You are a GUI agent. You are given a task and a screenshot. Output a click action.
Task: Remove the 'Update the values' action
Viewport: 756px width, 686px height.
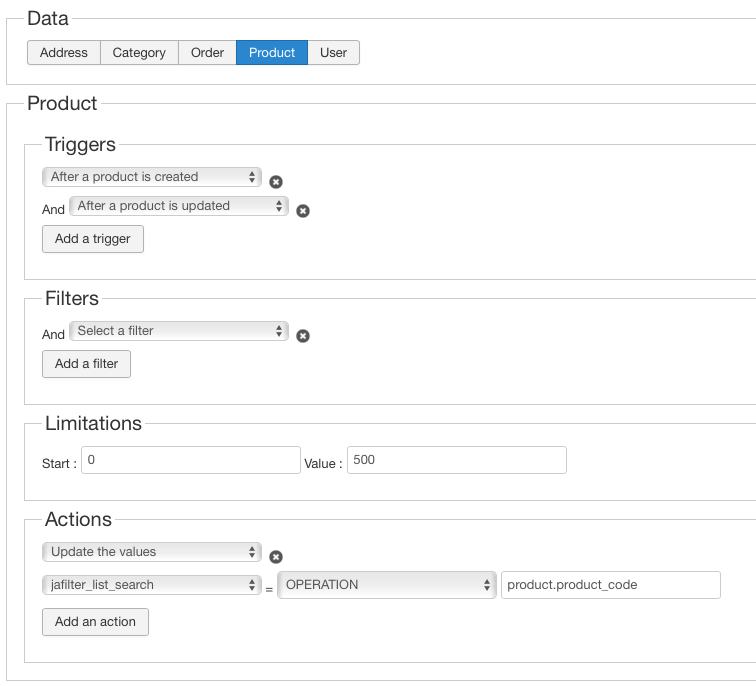point(276,557)
